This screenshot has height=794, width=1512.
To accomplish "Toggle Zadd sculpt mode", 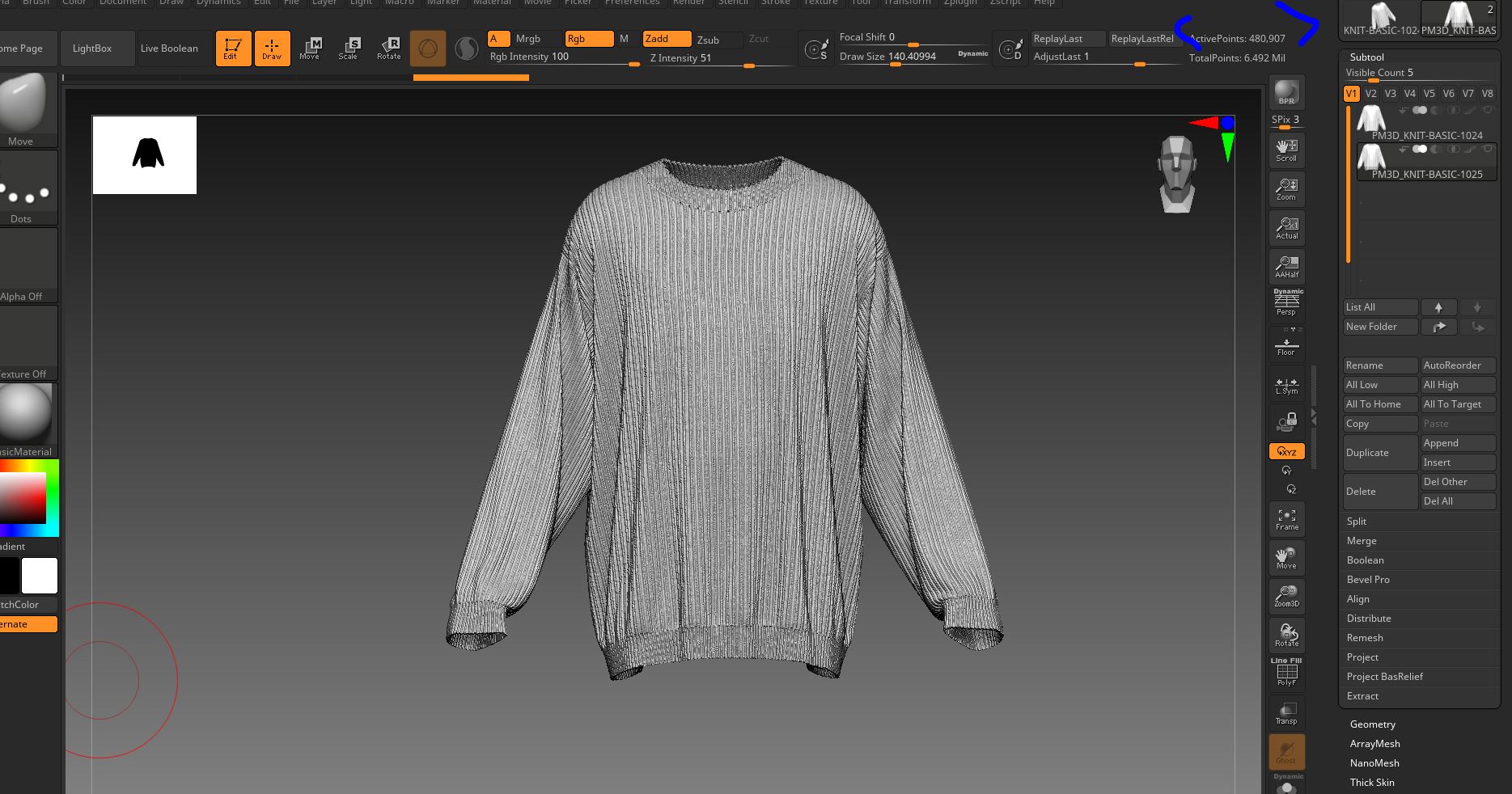I will (x=667, y=39).
